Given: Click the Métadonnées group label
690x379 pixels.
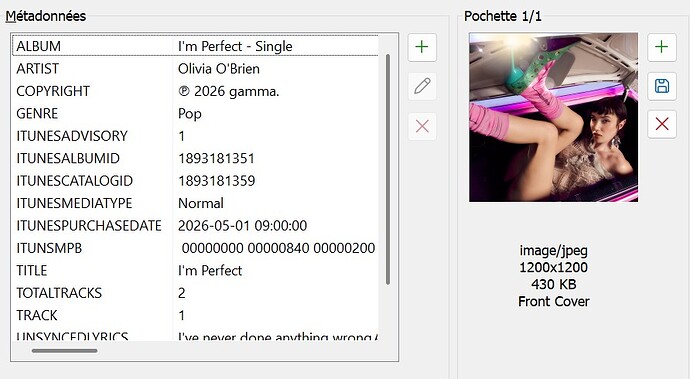Looking at the screenshot, I should pos(46,16).
